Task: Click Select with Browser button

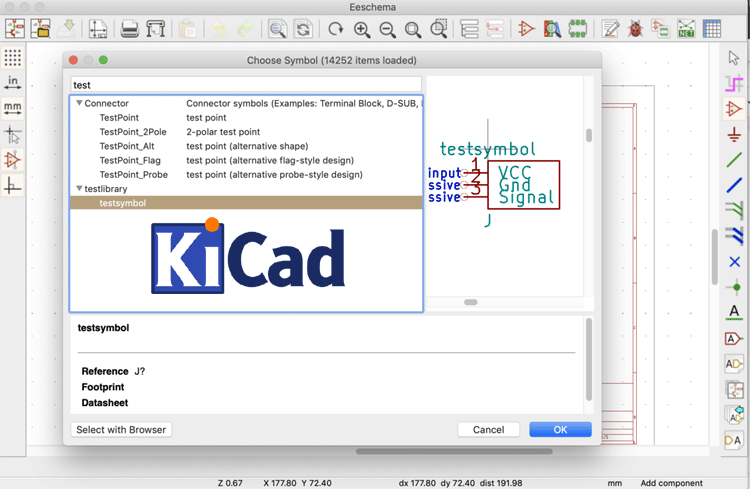Action: pyautogui.click(x=121, y=430)
